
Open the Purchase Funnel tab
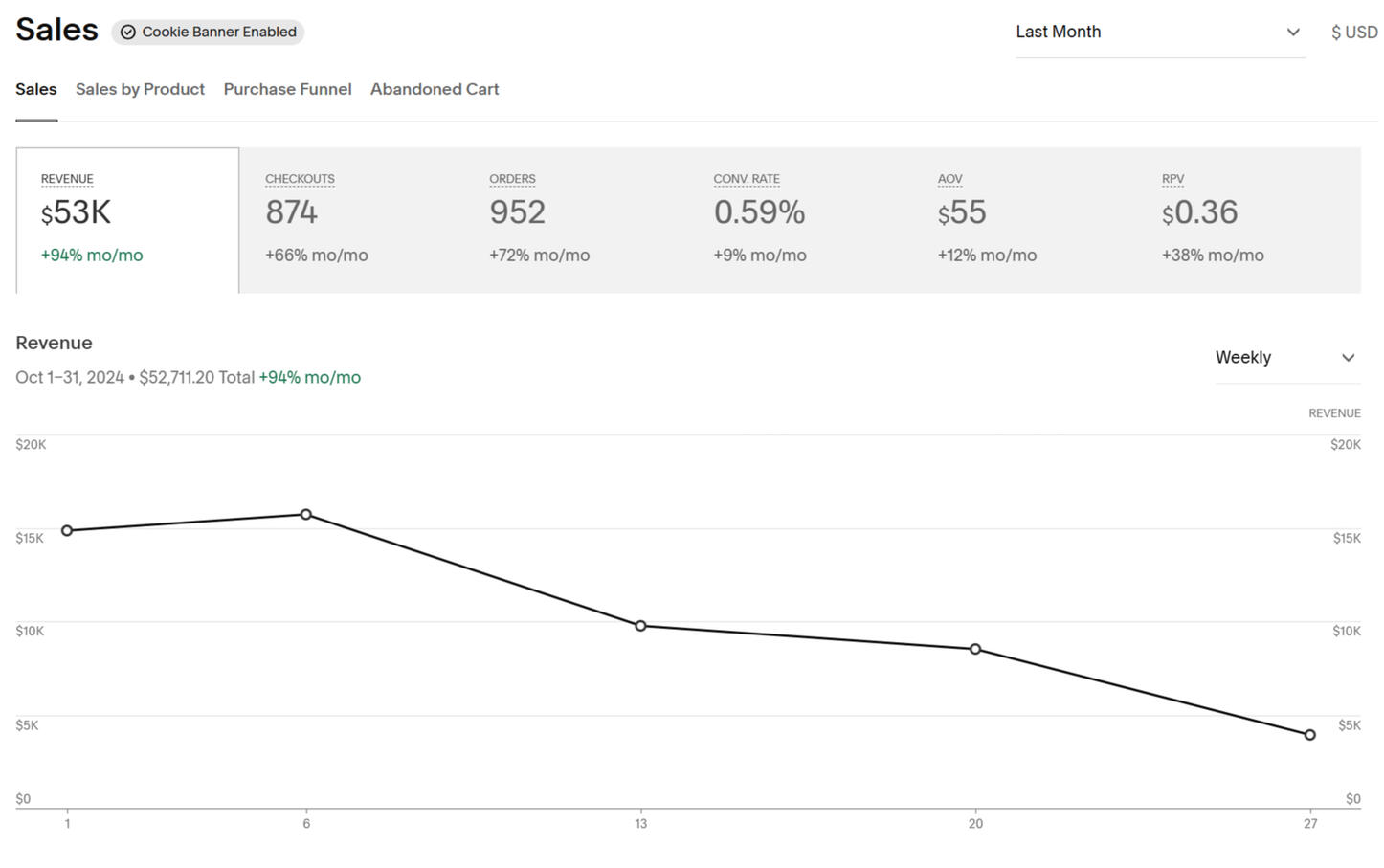[x=287, y=89]
